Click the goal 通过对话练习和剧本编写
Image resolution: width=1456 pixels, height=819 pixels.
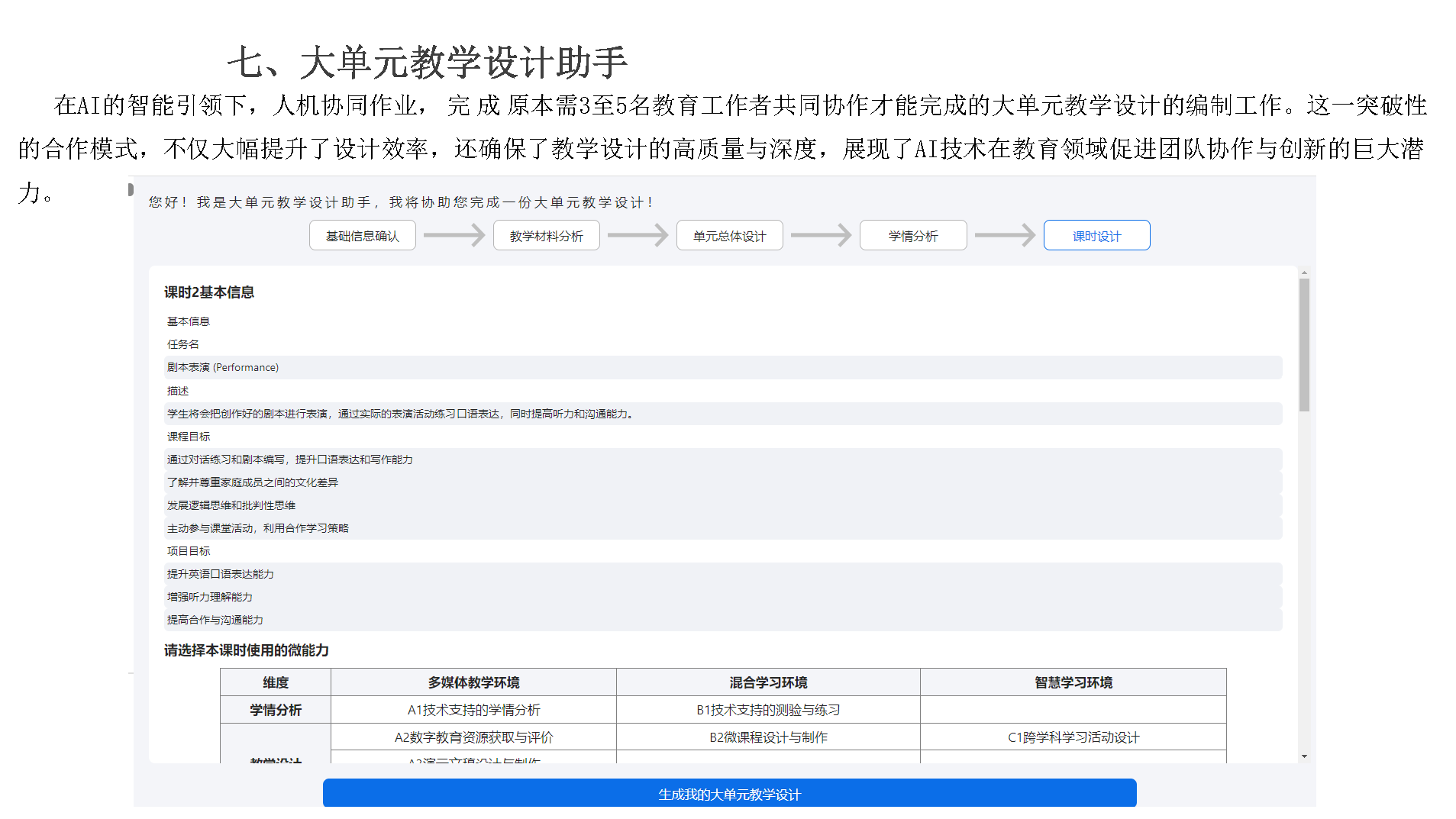tap(722, 459)
